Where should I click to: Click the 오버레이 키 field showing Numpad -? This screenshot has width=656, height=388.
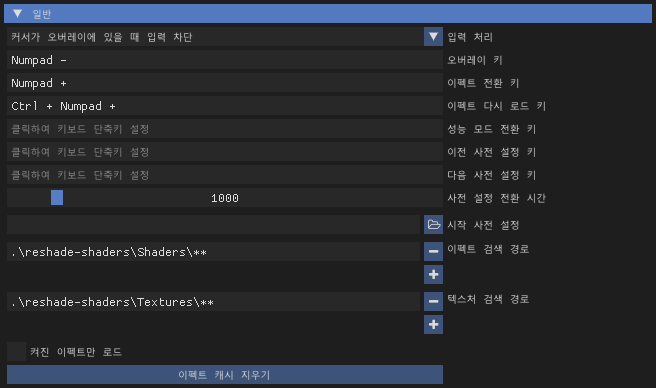click(225, 60)
